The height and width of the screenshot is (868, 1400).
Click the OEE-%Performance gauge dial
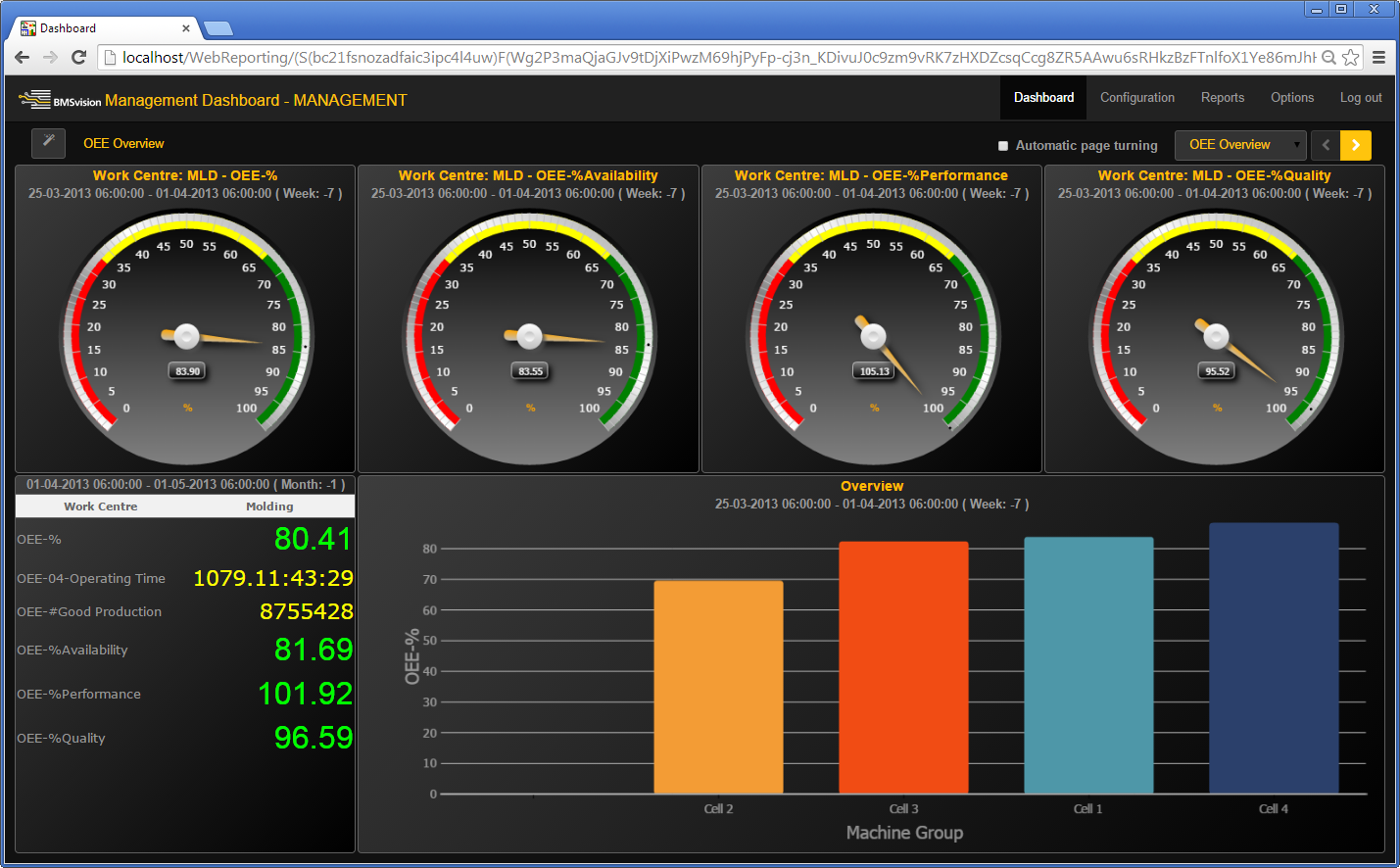point(872,338)
